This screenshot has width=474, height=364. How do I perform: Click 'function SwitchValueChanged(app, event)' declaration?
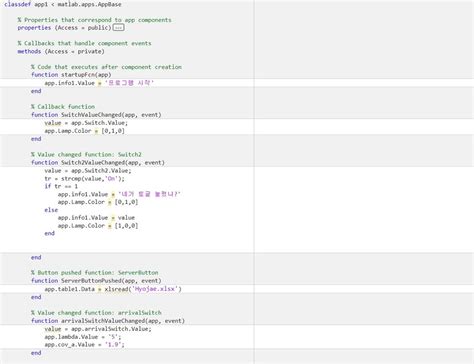click(96, 115)
